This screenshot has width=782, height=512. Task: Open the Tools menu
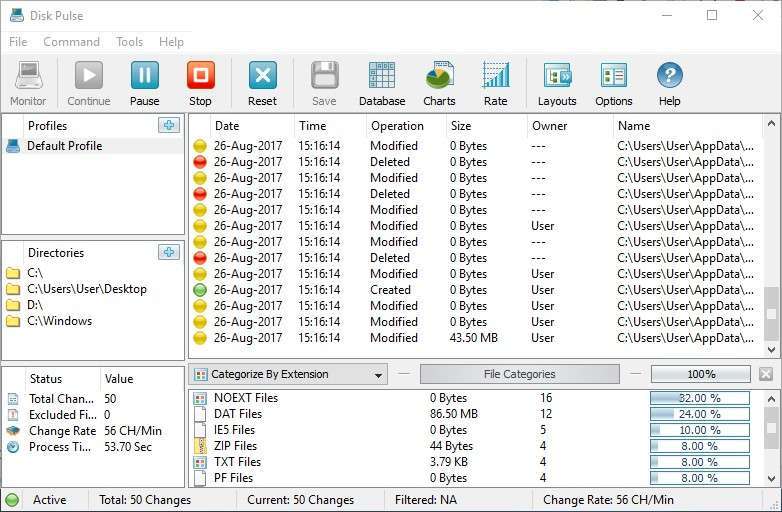pos(130,42)
